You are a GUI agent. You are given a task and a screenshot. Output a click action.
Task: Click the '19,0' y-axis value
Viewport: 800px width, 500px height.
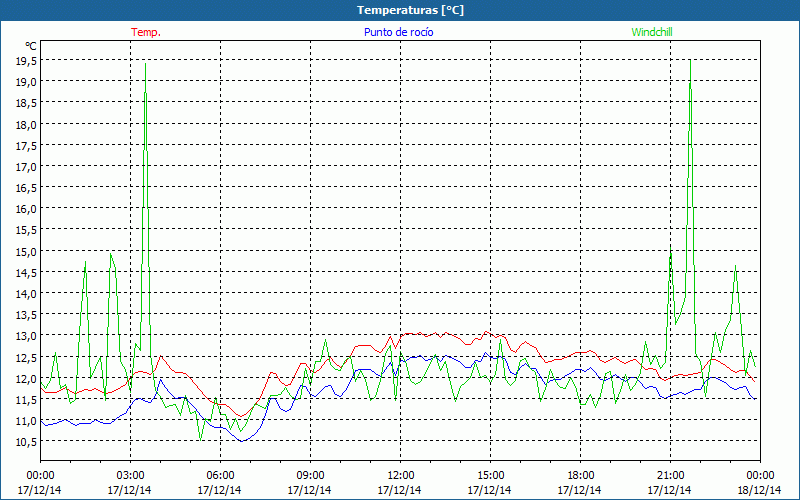point(27,82)
